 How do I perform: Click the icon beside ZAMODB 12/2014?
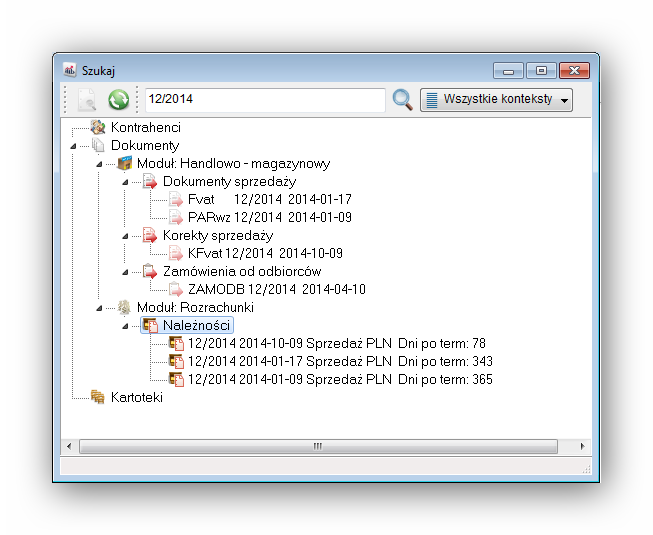(176, 289)
